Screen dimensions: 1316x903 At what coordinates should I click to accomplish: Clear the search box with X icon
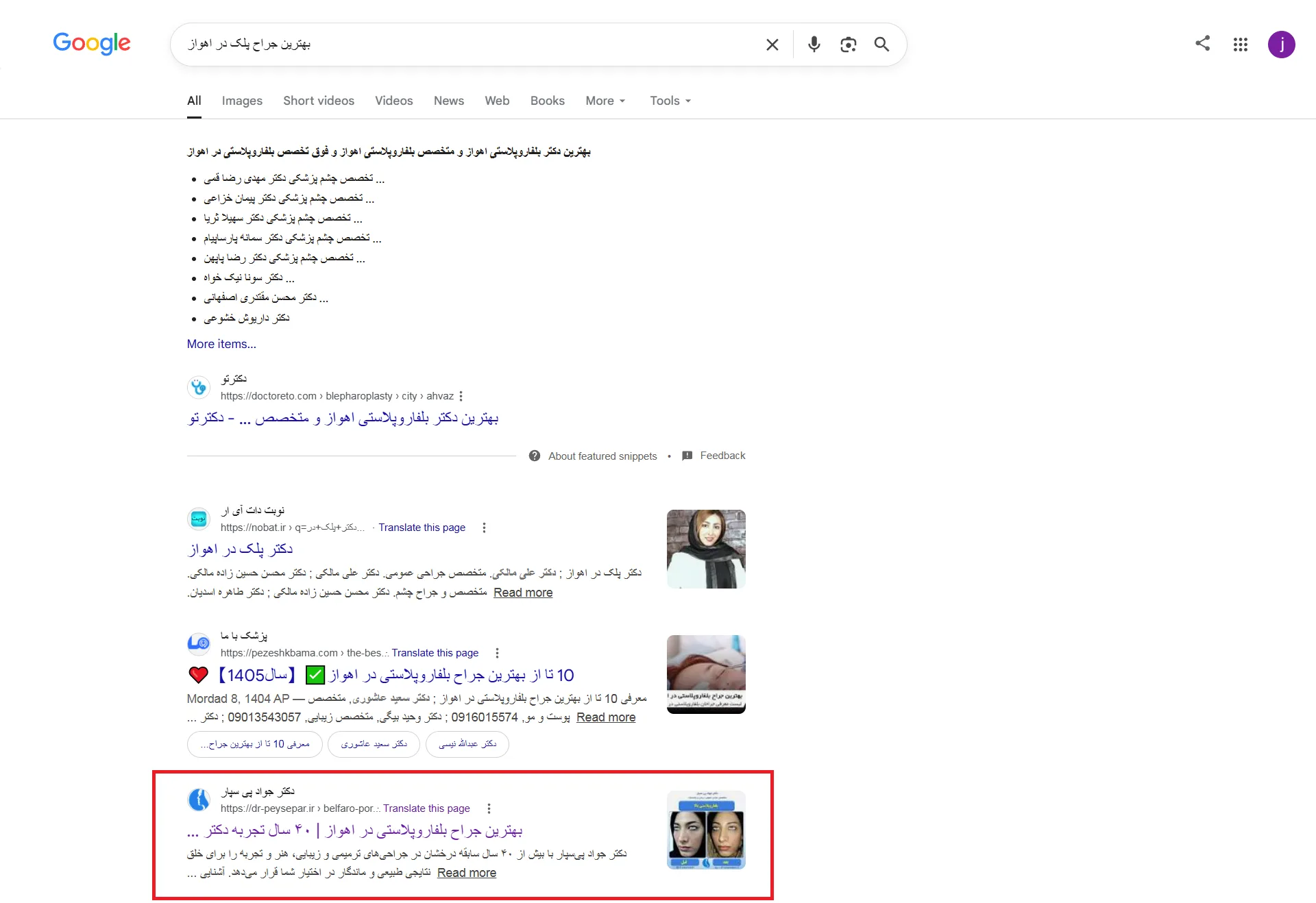tap(772, 45)
